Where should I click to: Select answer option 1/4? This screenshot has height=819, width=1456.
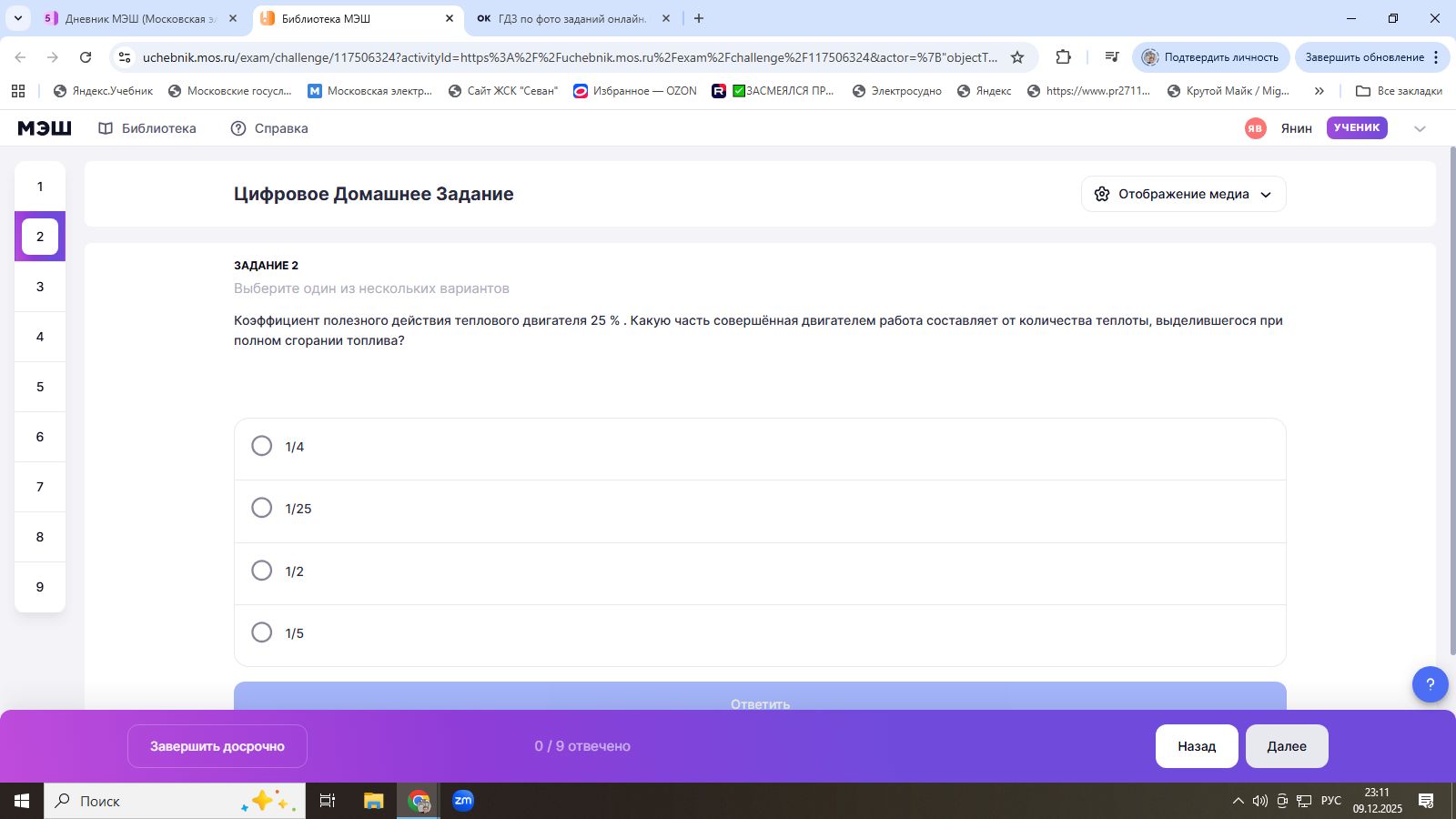coord(262,446)
